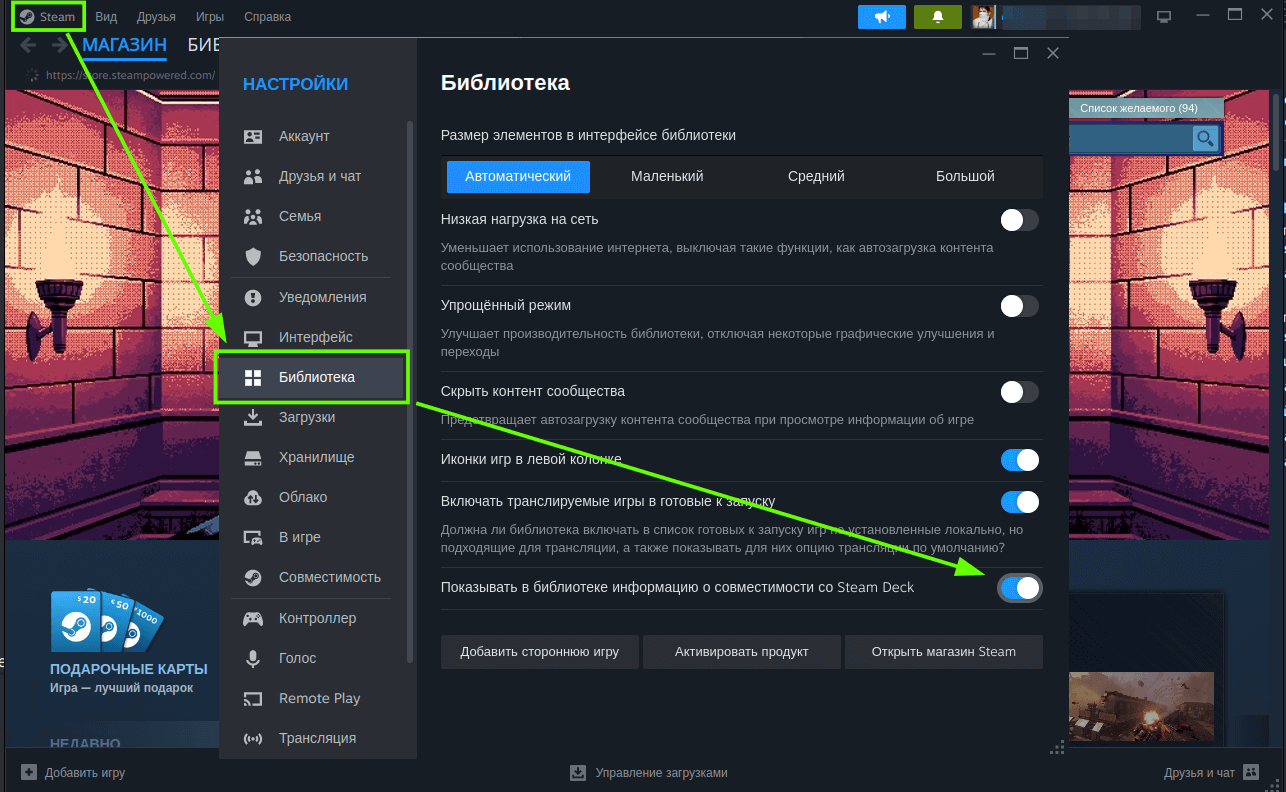Open the Voice microphone icon

[x=253, y=658]
